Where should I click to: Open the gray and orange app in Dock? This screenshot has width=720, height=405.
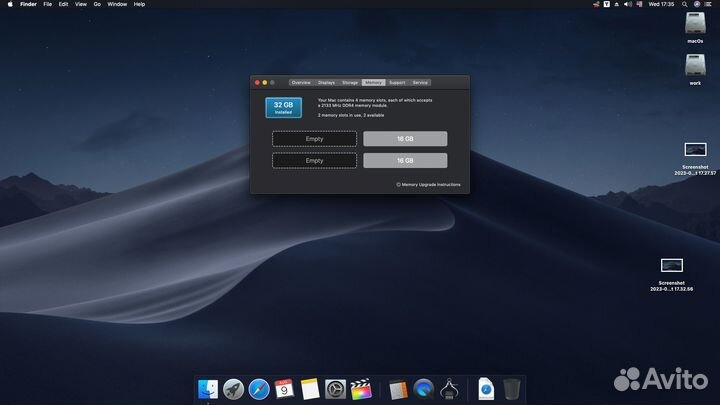click(x=398, y=390)
